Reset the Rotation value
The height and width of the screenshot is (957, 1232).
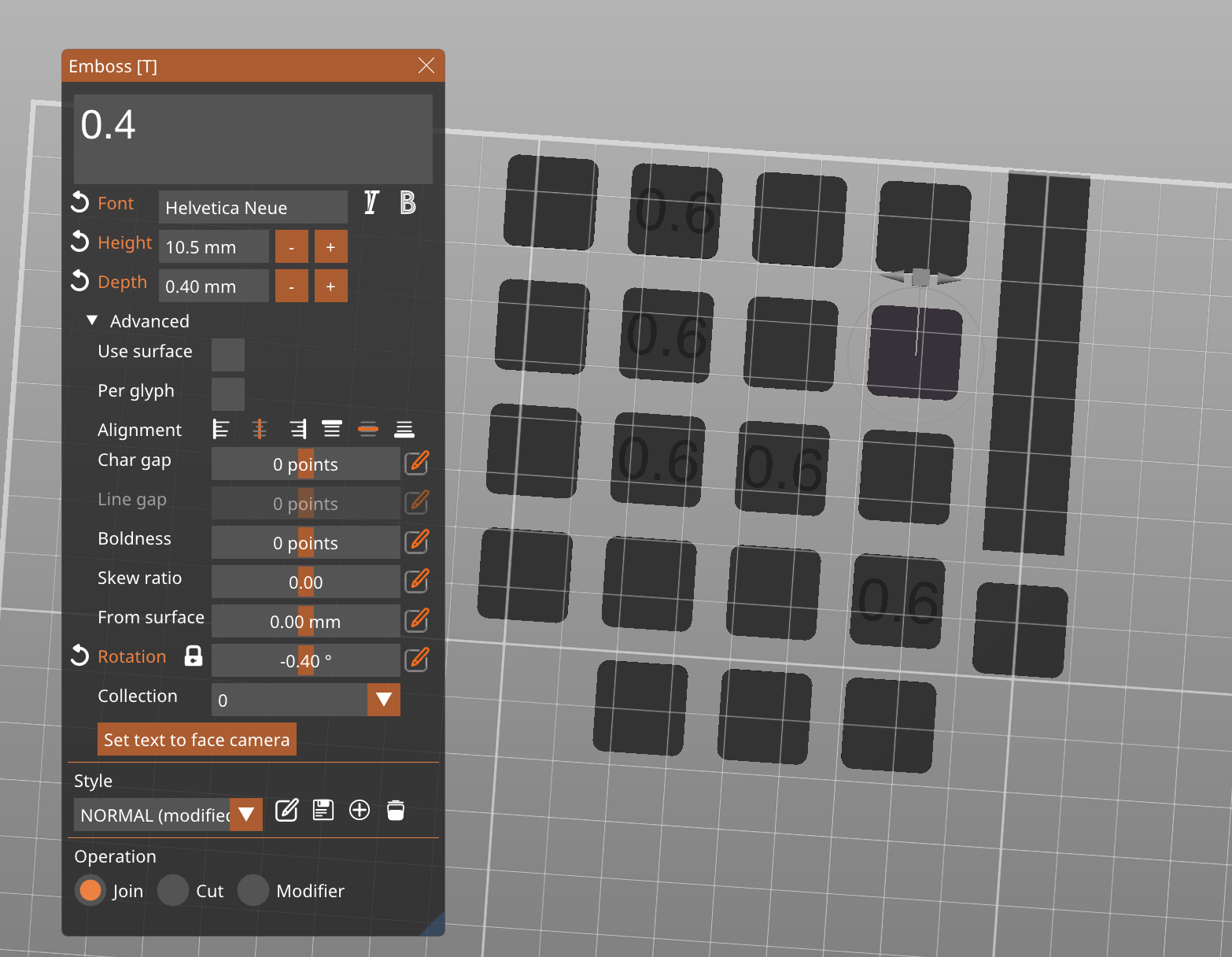(x=79, y=656)
